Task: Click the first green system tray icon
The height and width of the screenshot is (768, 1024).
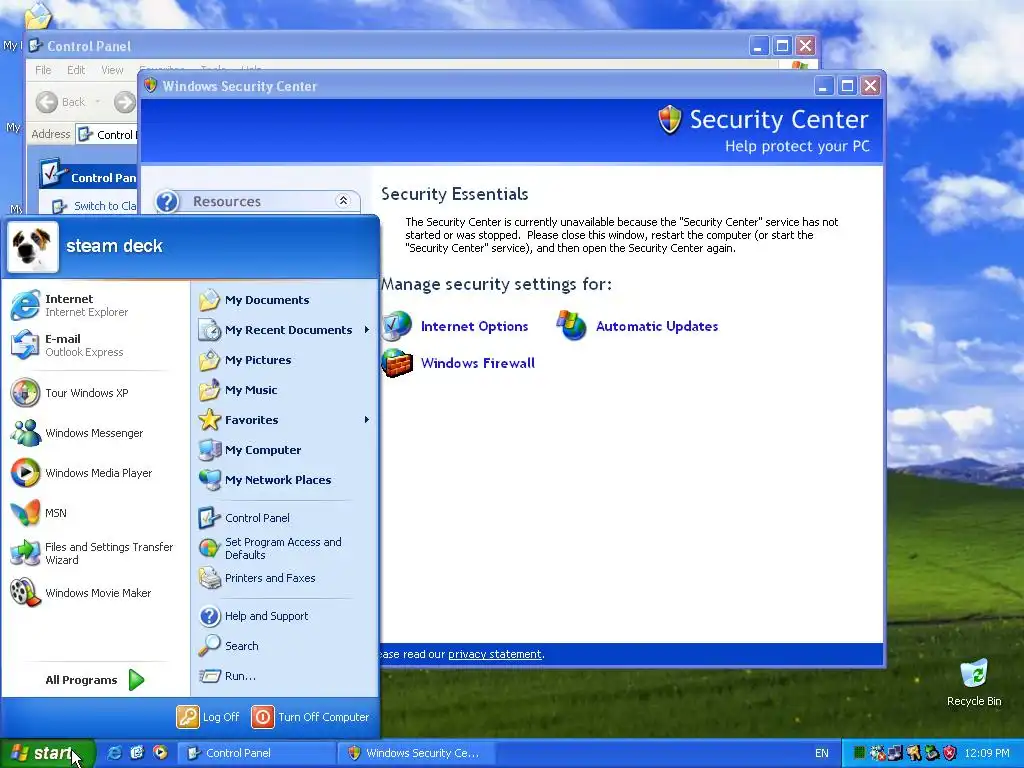Action: pos(859,753)
